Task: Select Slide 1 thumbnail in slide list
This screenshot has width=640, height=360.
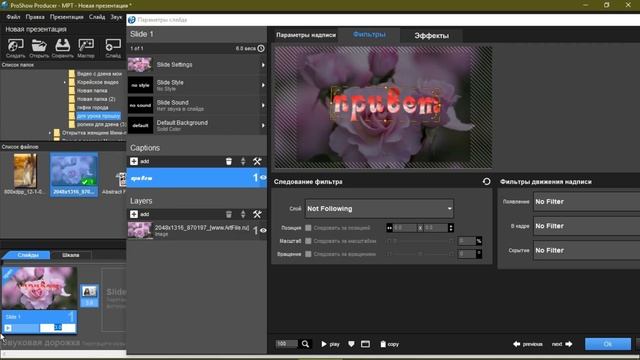Action: point(39,288)
